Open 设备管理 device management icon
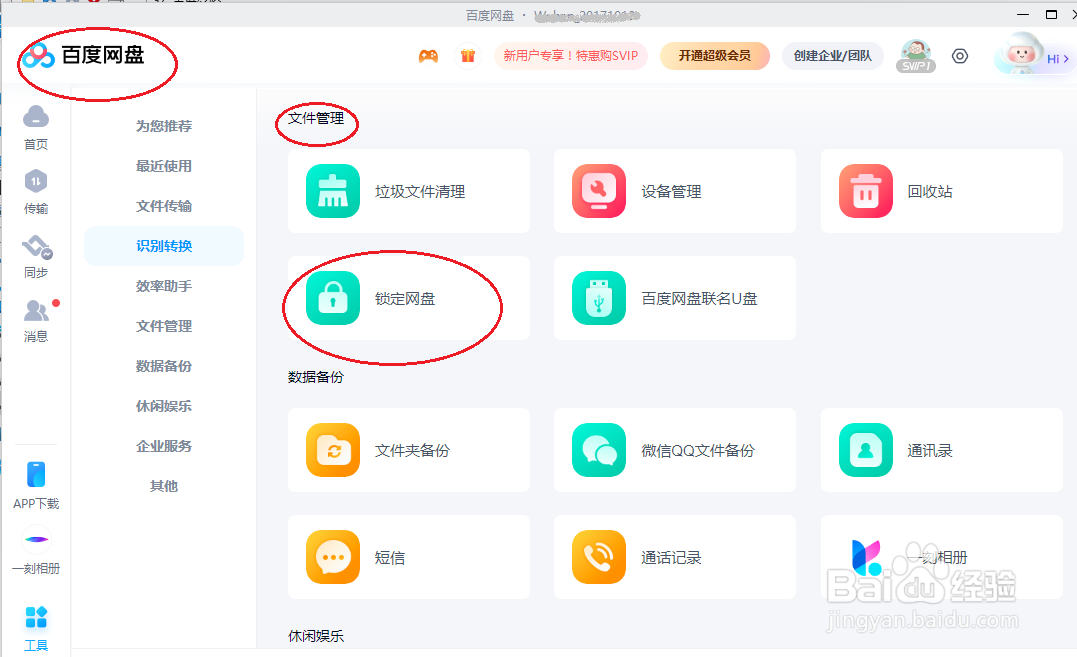Viewport: 1077px width, 657px height. (x=599, y=191)
